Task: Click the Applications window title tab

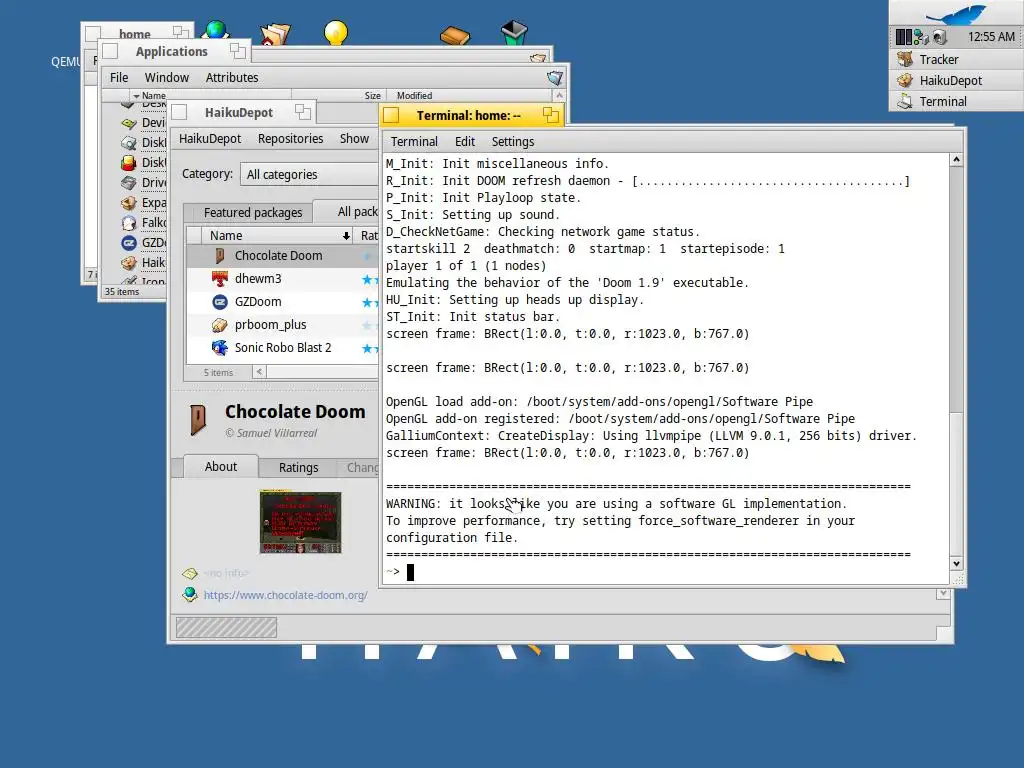Action: click(175, 52)
